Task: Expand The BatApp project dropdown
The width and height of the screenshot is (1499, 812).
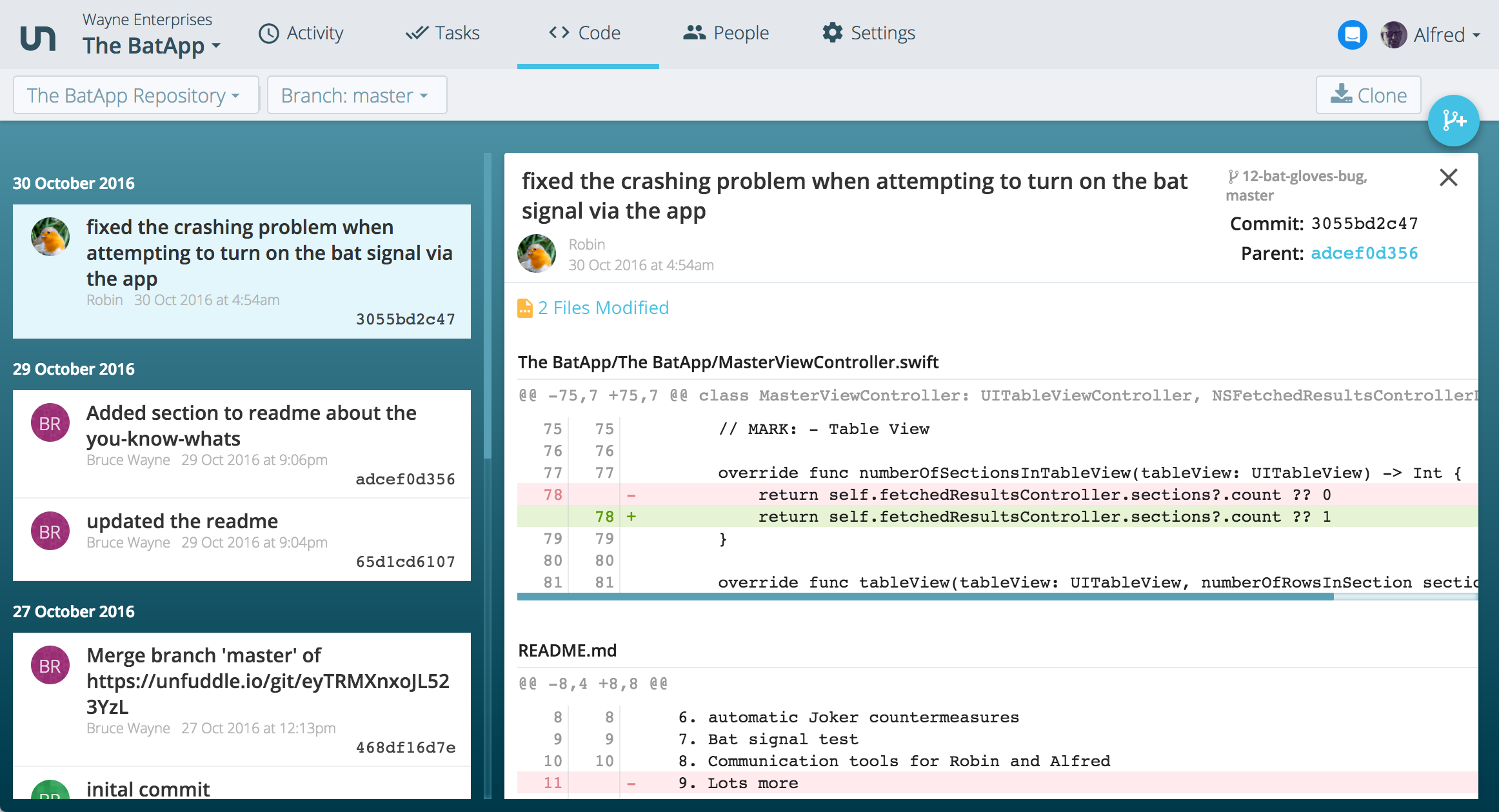Action: tap(152, 46)
